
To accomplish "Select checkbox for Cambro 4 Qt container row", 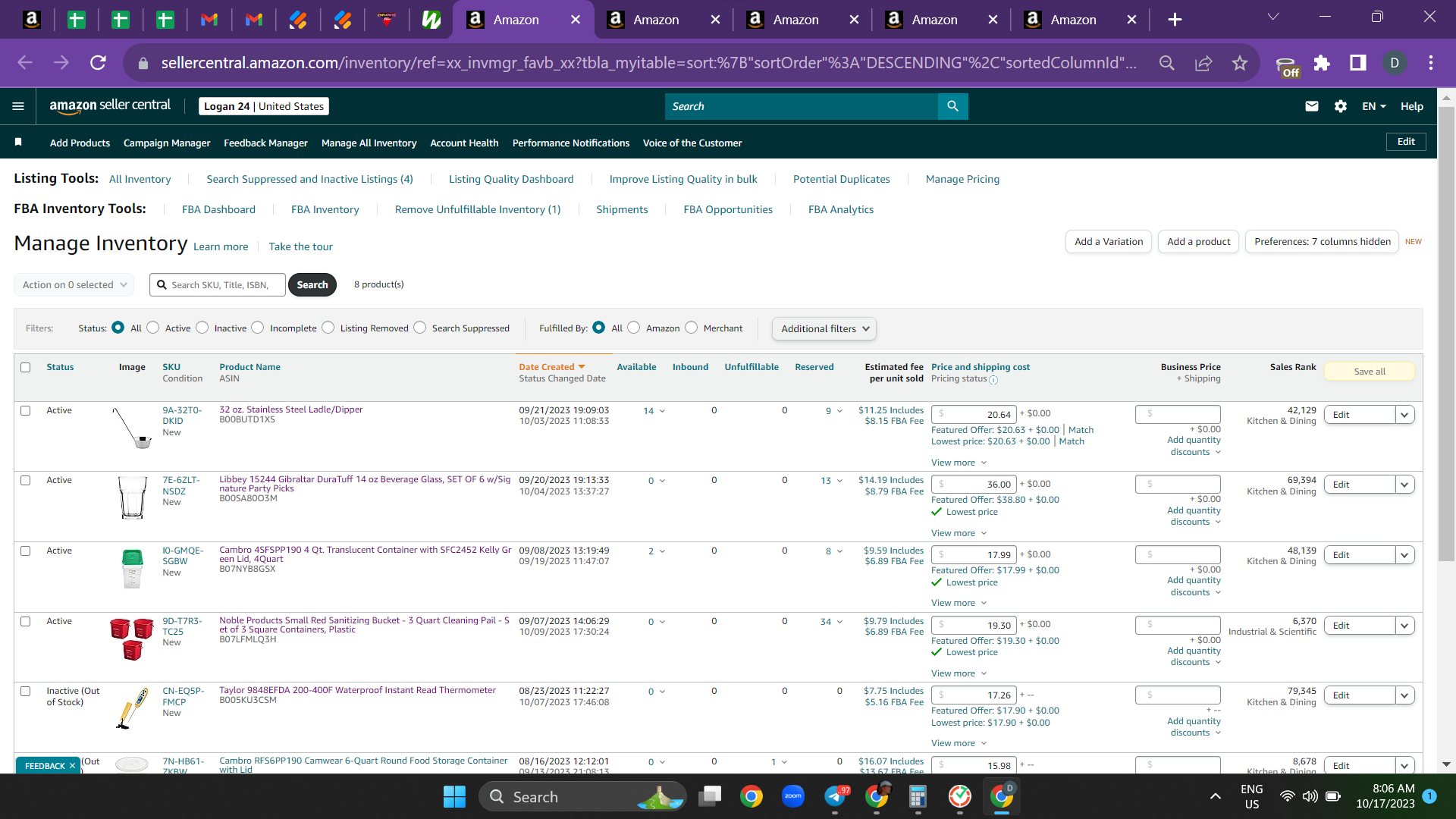I will pyautogui.click(x=26, y=551).
